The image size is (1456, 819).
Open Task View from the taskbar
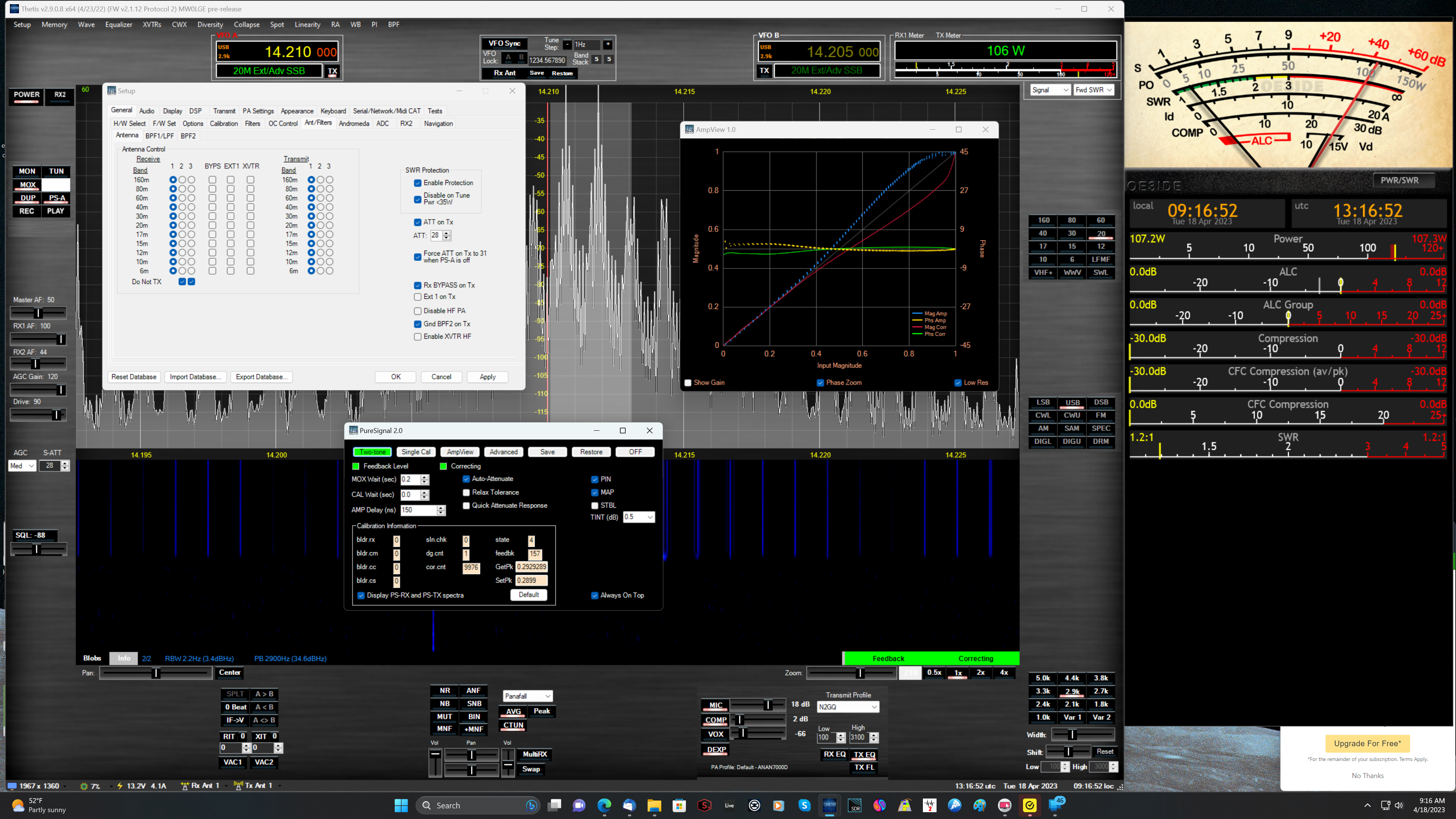click(x=554, y=805)
